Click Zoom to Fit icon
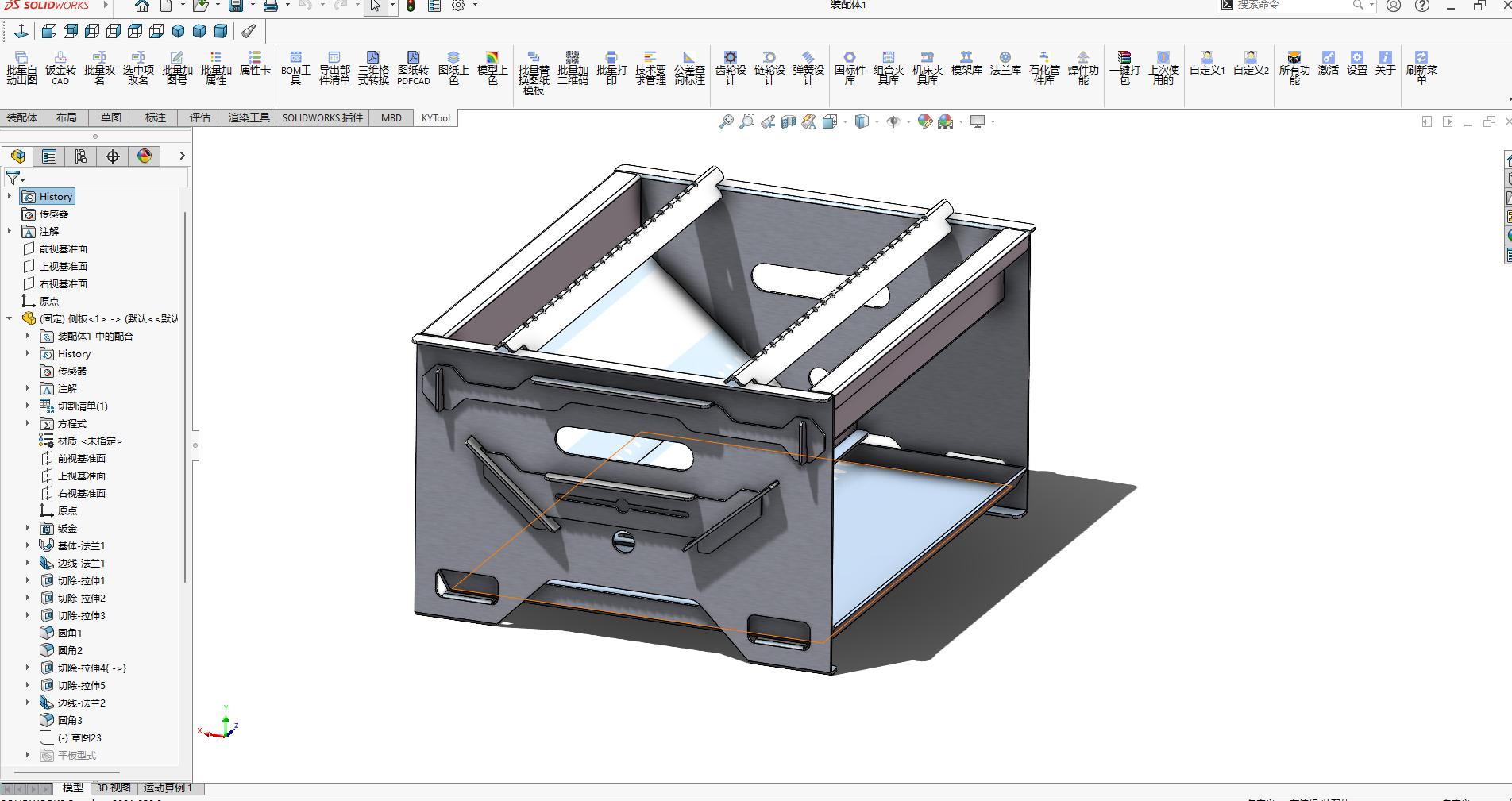The width and height of the screenshot is (1512, 801). (x=726, y=121)
